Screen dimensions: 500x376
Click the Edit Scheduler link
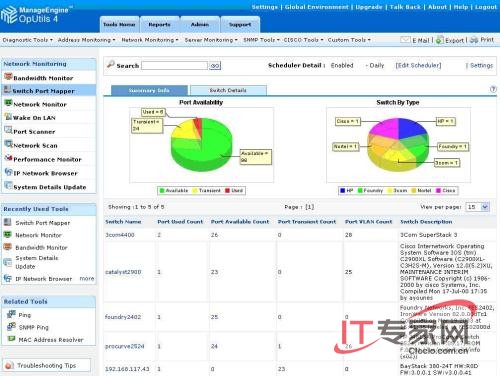tap(418, 65)
